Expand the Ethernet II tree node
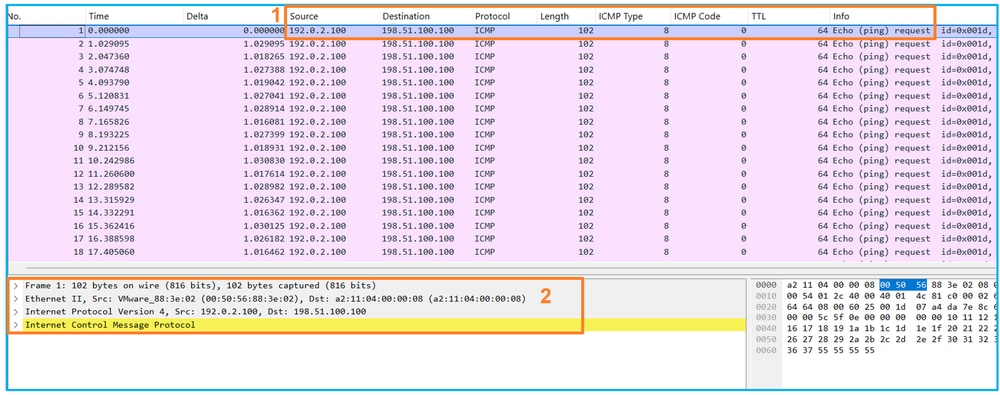1000x395 pixels. coord(15,299)
